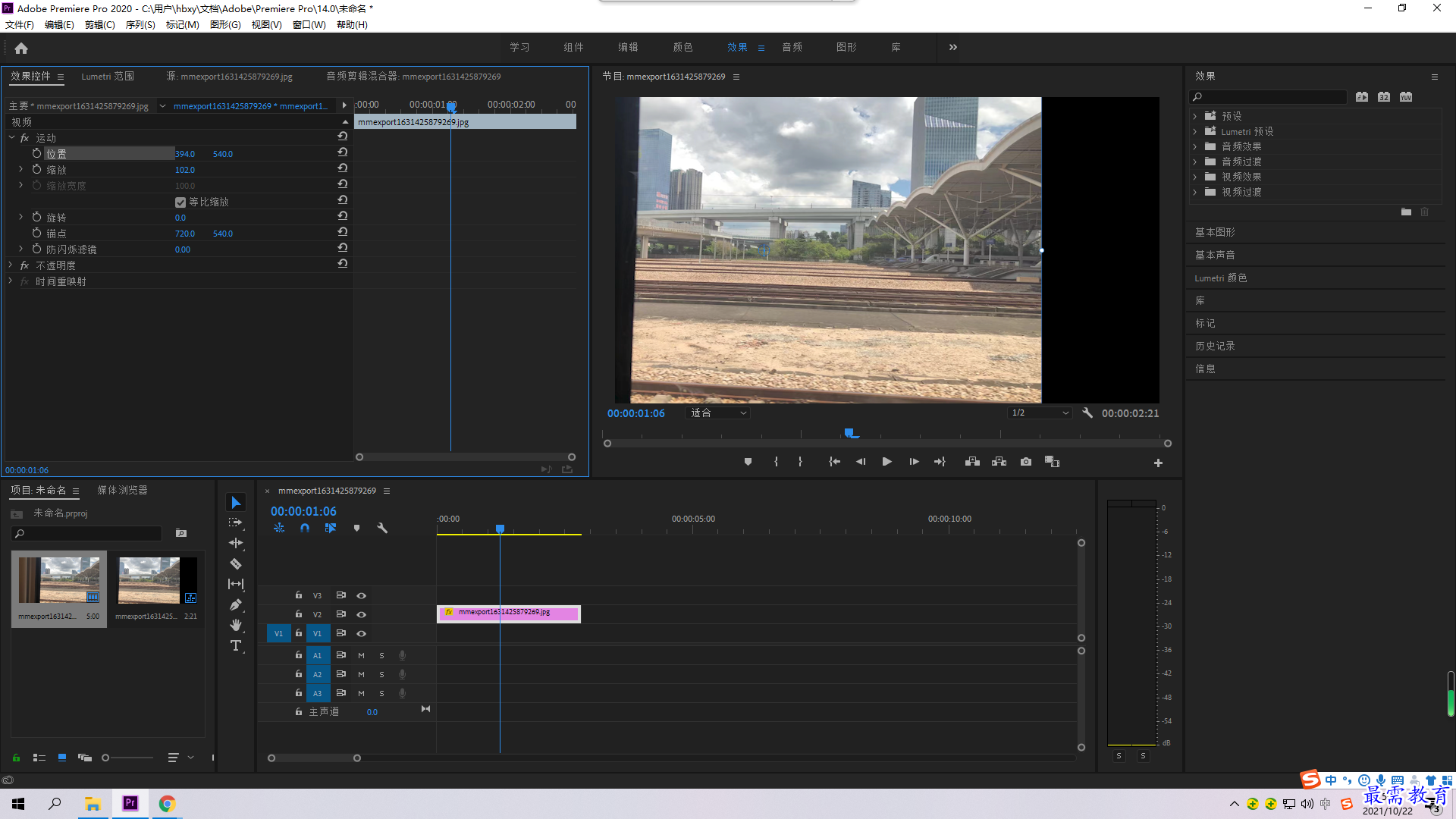This screenshot has width=1456, height=819.
Task: Click the Extract button
Action: (999, 462)
